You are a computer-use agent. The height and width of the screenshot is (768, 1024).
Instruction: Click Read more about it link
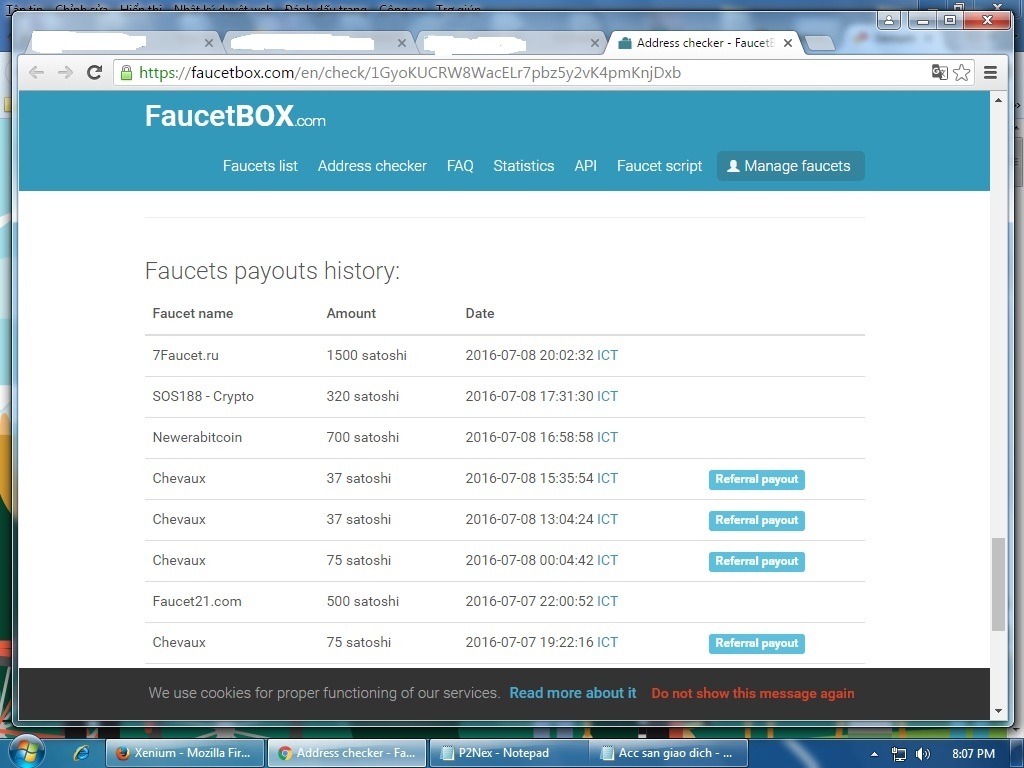573,693
